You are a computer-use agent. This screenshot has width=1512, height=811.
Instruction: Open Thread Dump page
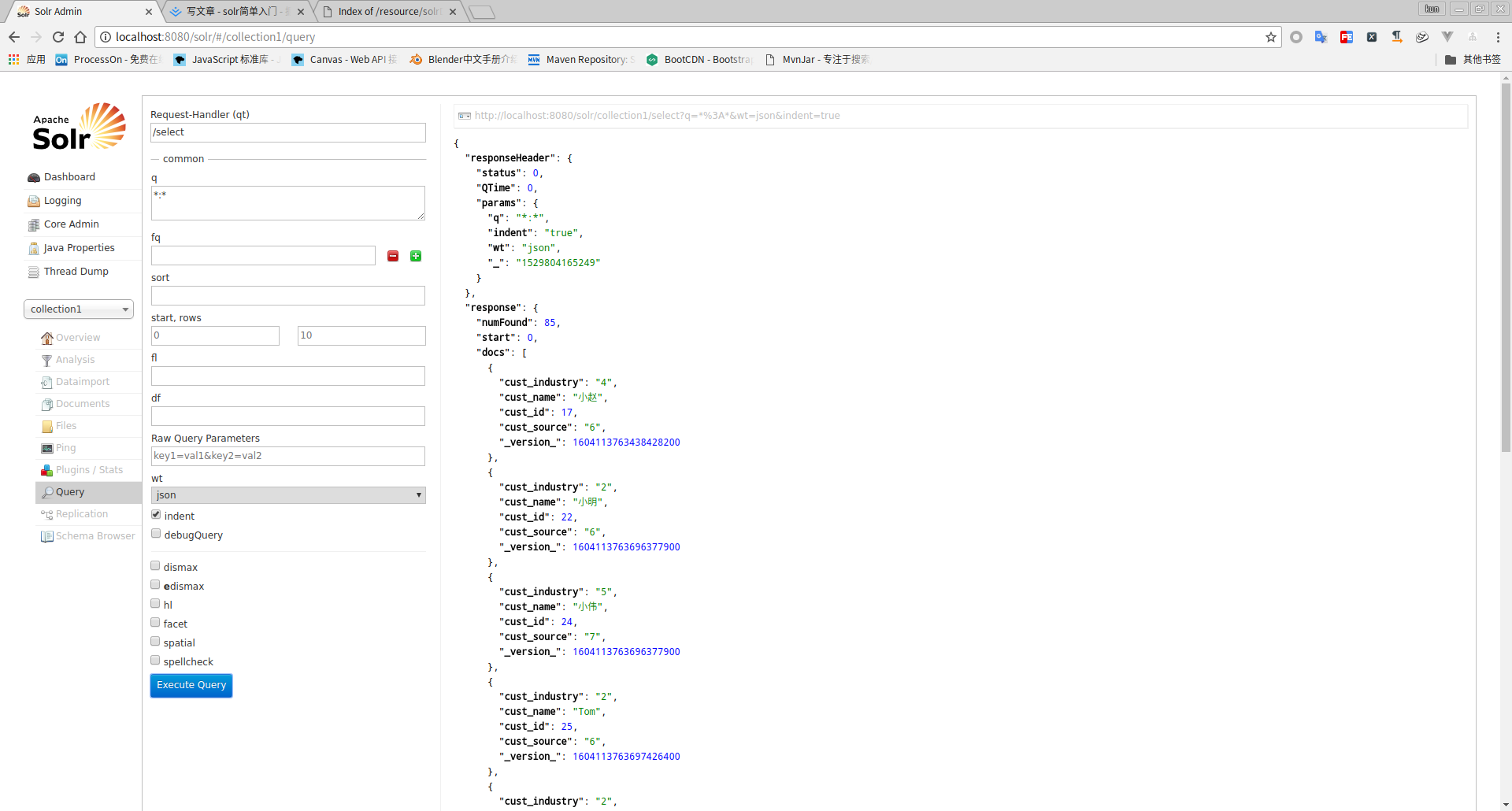coord(76,272)
